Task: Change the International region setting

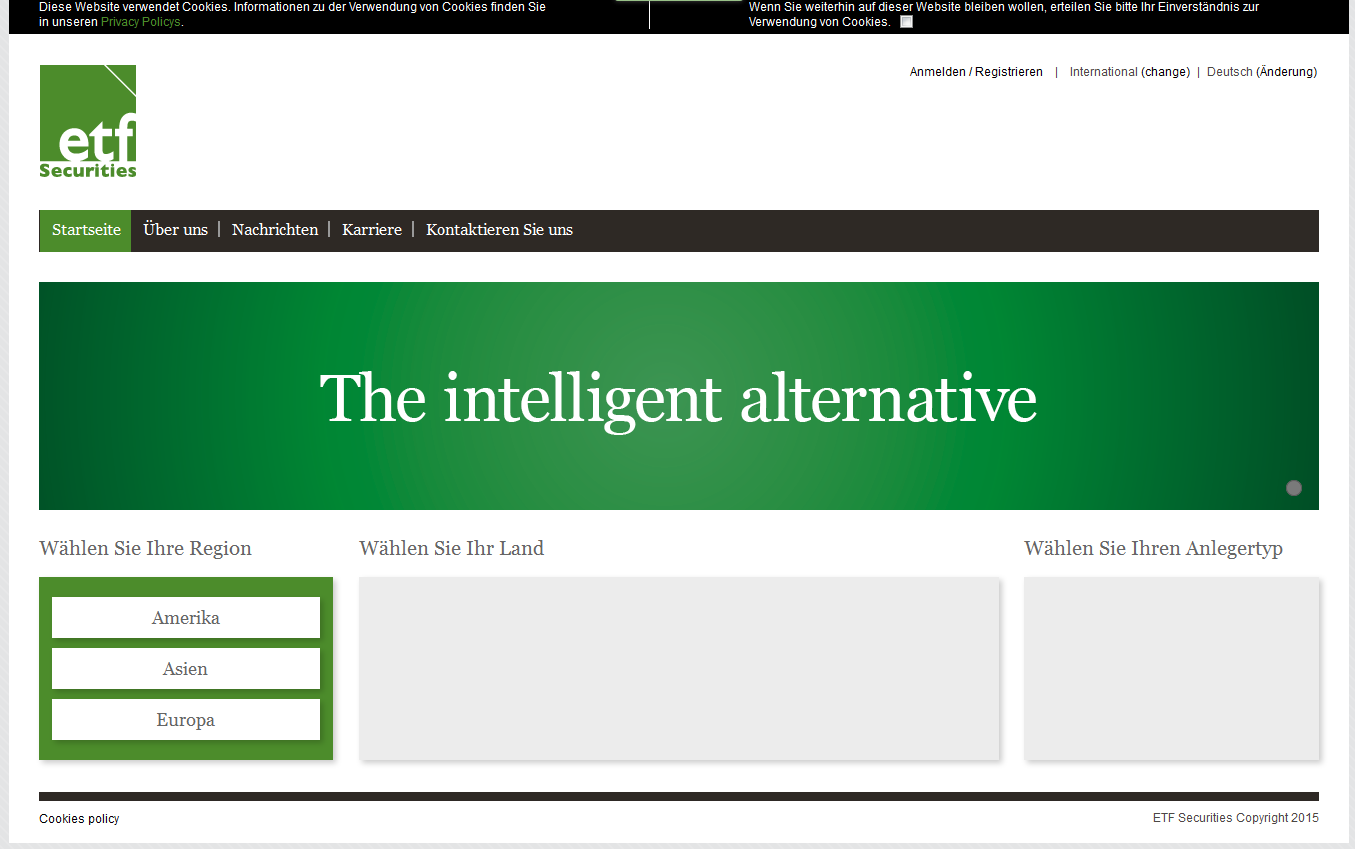Action: [x=1166, y=72]
